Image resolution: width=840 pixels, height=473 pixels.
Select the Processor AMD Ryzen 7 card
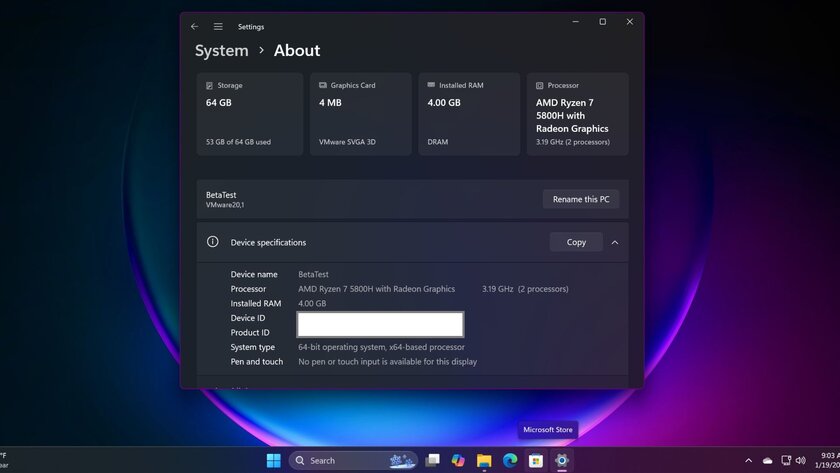pyautogui.click(x=578, y=114)
